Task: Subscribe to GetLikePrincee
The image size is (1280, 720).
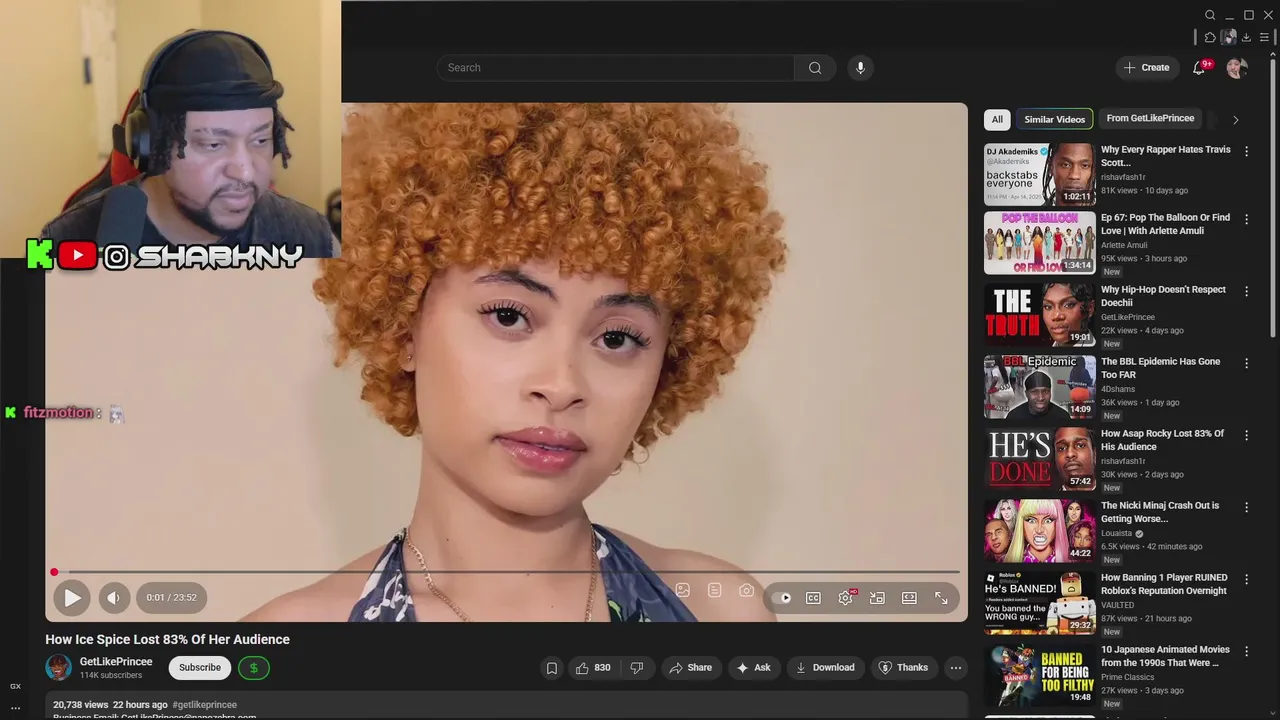Action: 200,668
